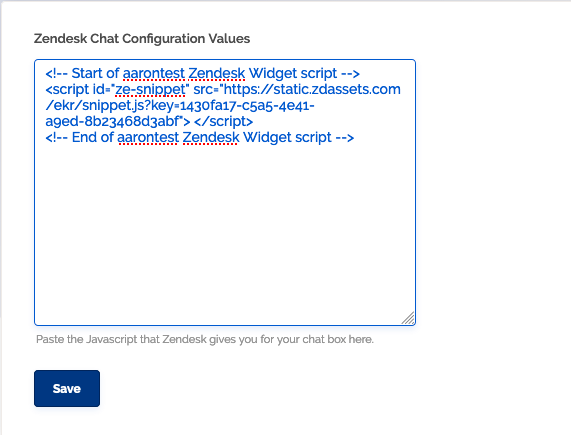The width and height of the screenshot is (571, 435).
Task: Click the 'static.zdassets.com' URL text
Action: tap(337, 89)
